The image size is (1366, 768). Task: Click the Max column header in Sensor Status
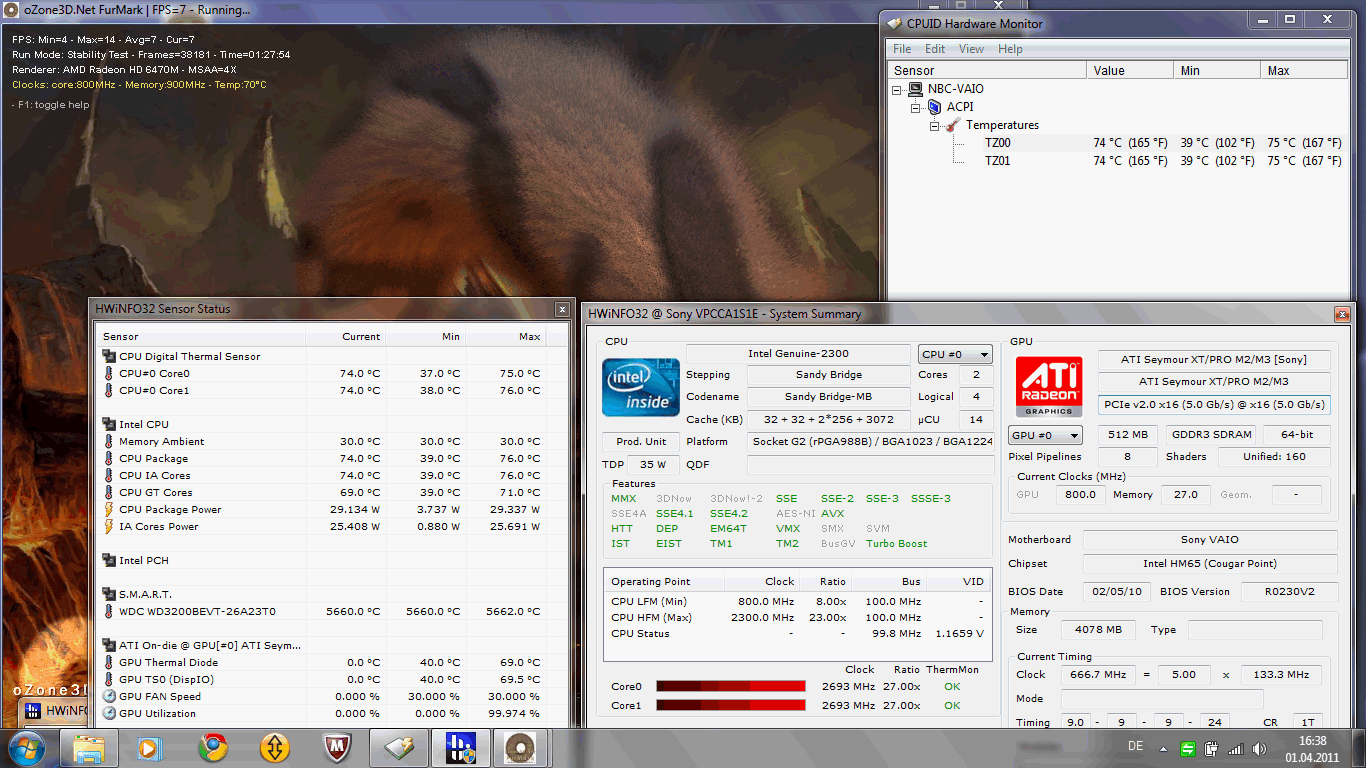506,336
